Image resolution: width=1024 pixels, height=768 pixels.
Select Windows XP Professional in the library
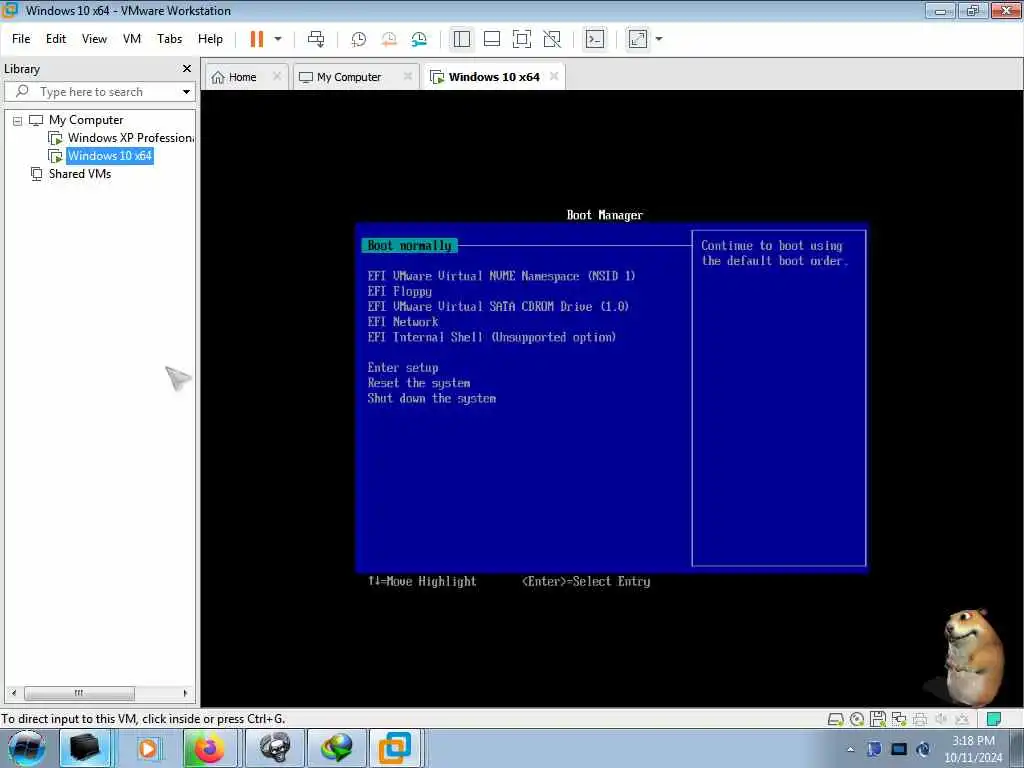[131, 138]
